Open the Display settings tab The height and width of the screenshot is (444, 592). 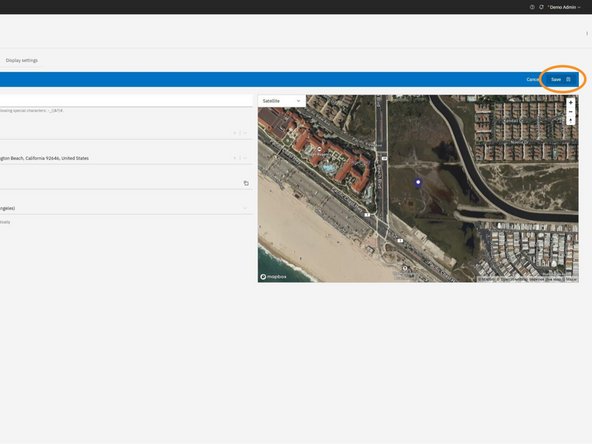22,60
